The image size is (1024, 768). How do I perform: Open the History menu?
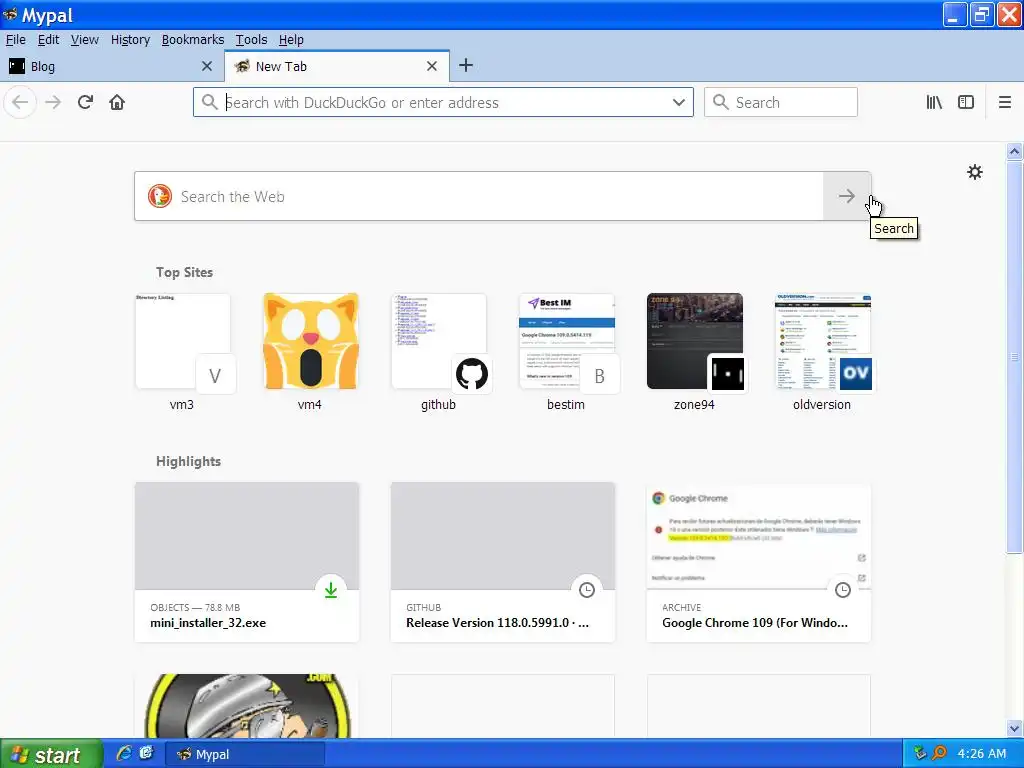[x=130, y=40]
